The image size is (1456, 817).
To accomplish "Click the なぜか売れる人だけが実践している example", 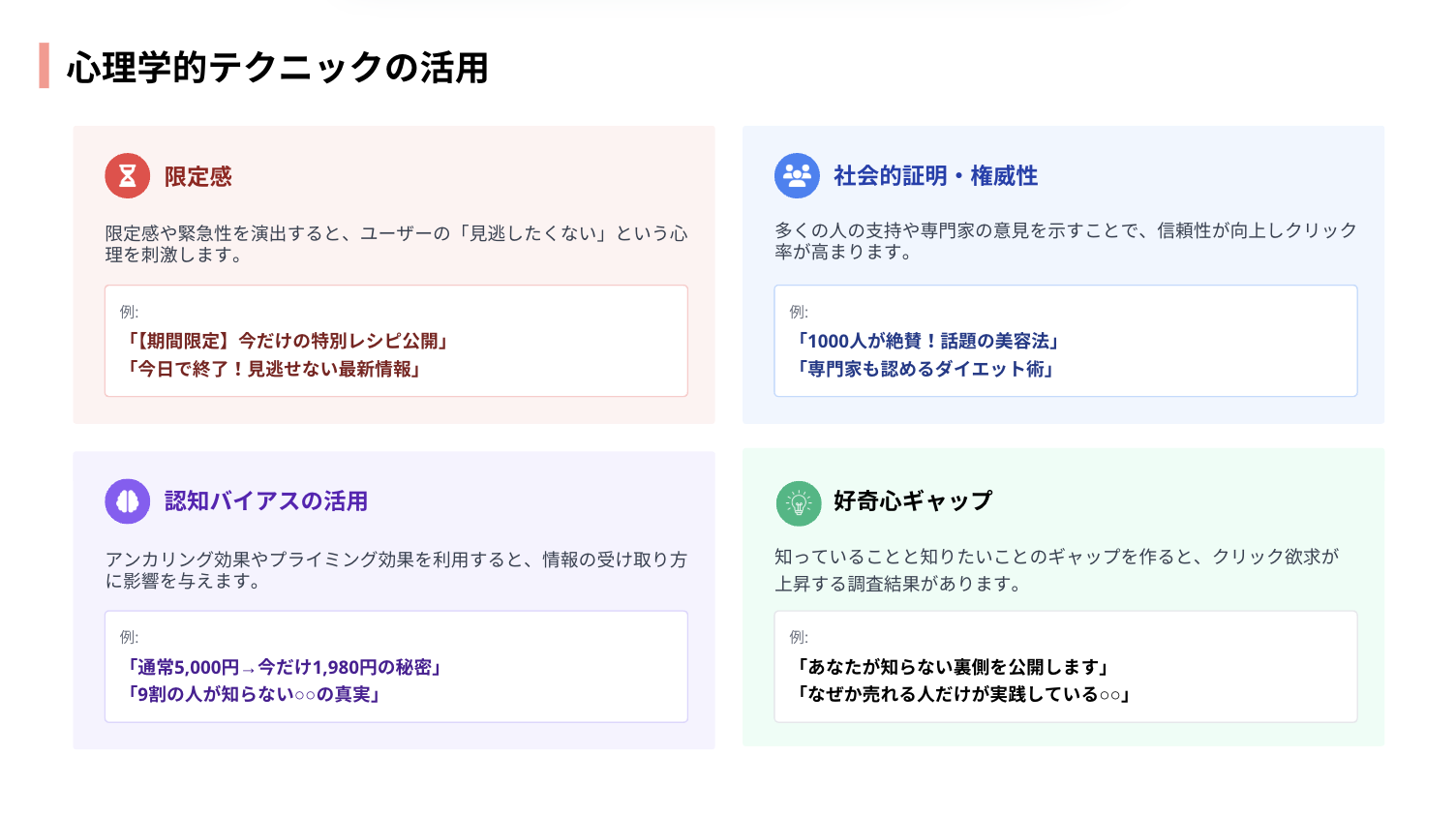I will pos(962,694).
